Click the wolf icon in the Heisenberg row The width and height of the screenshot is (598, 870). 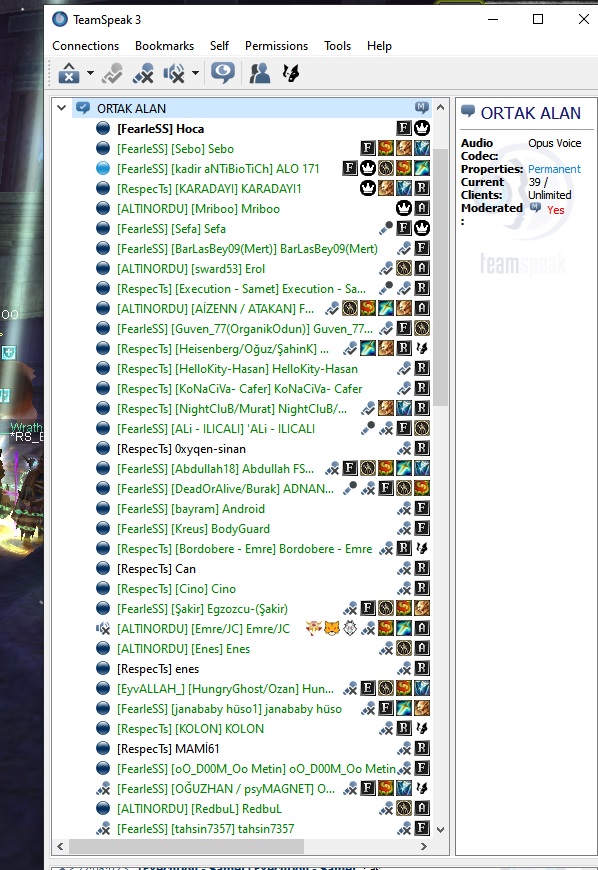422,348
